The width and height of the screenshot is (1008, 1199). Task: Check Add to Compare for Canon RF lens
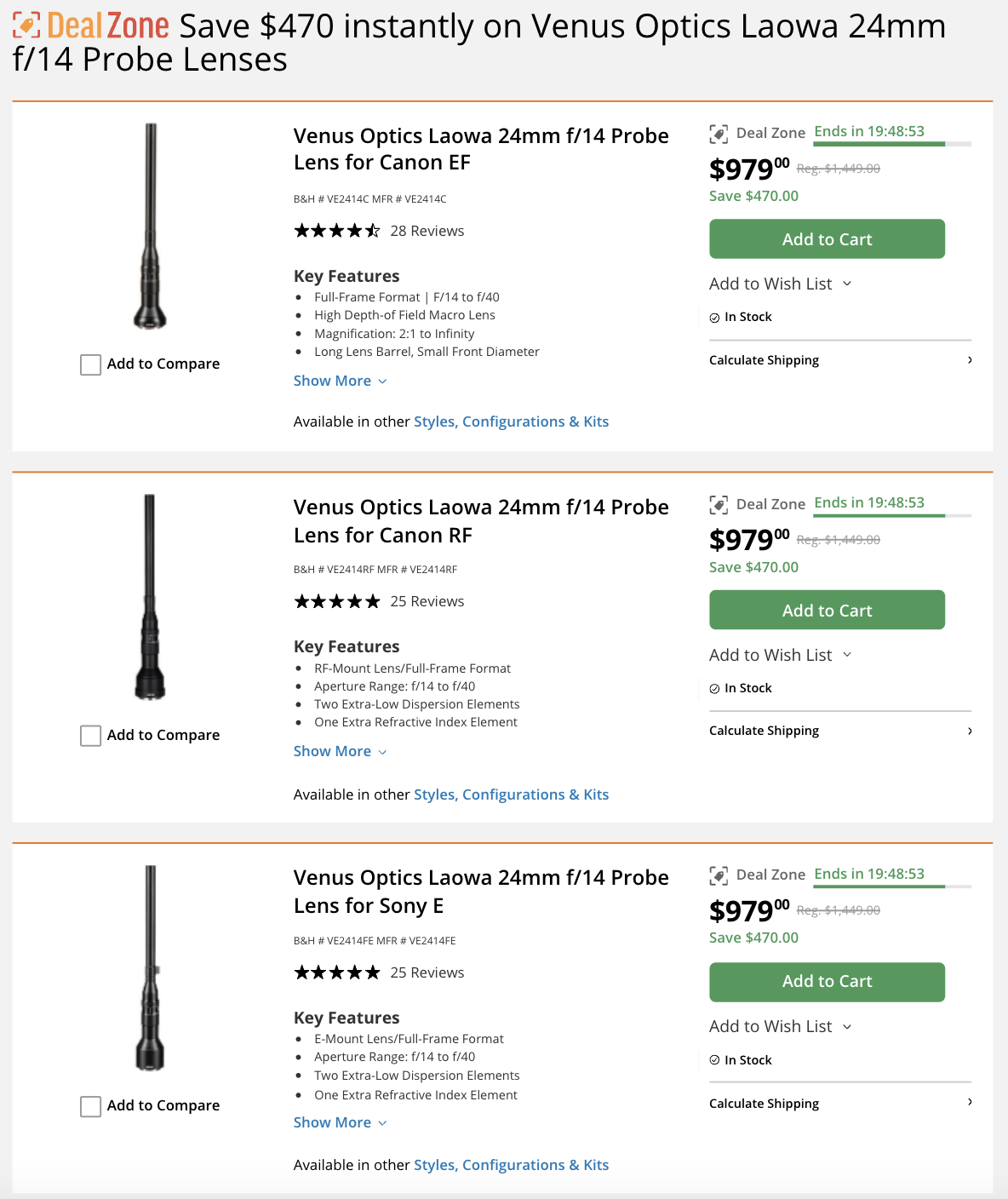[91, 736]
